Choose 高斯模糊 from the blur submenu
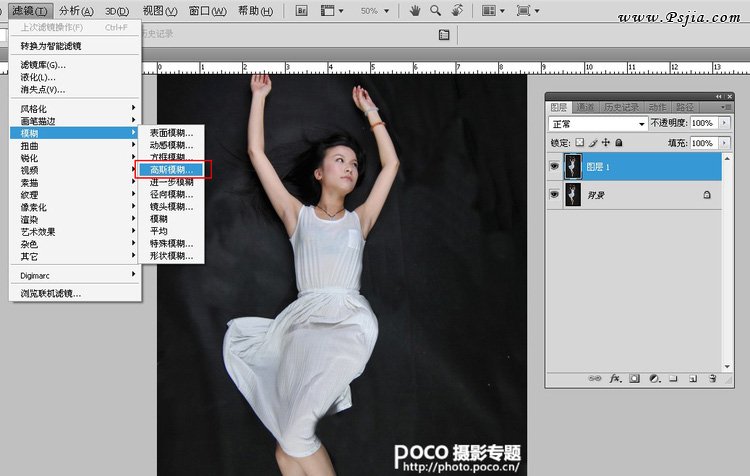Viewport: 750px width, 476px height. [x=171, y=170]
